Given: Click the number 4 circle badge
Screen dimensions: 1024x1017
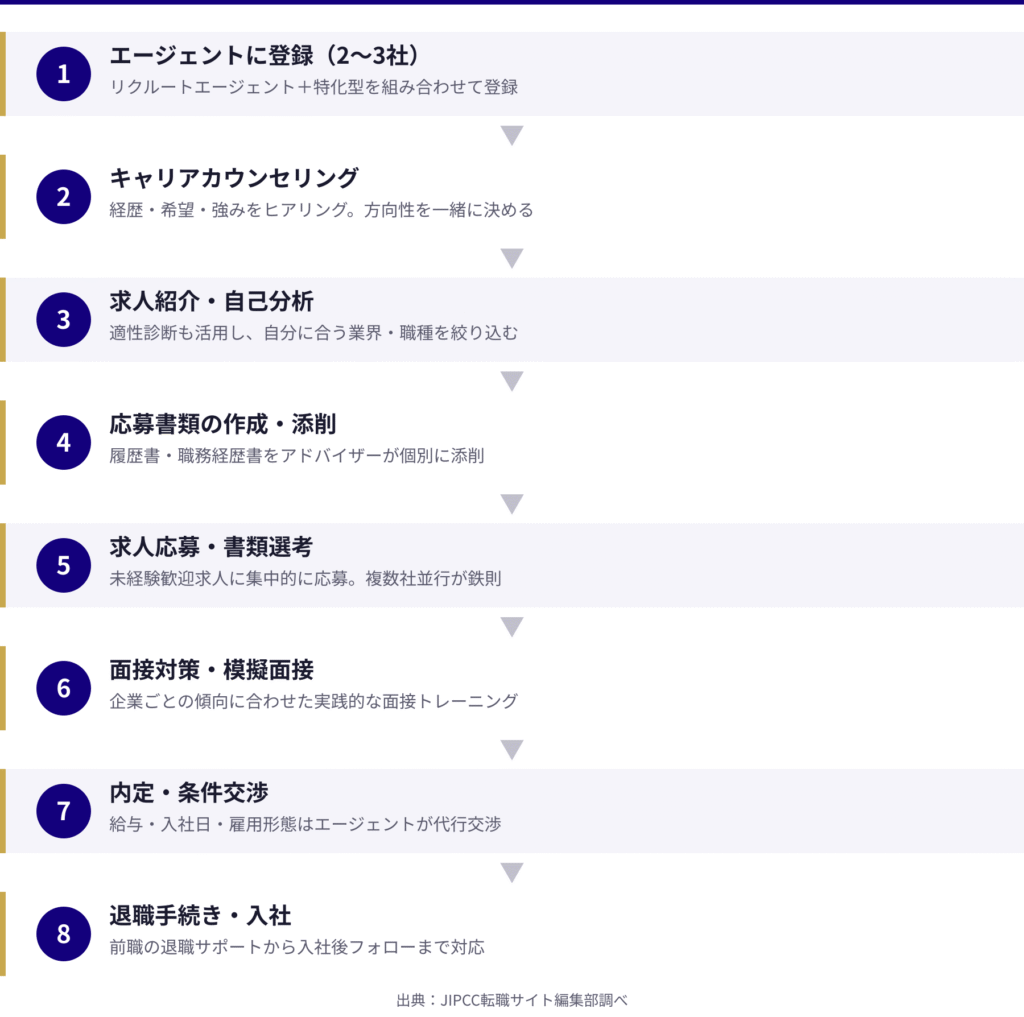Looking at the screenshot, I should pyautogui.click(x=64, y=442).
